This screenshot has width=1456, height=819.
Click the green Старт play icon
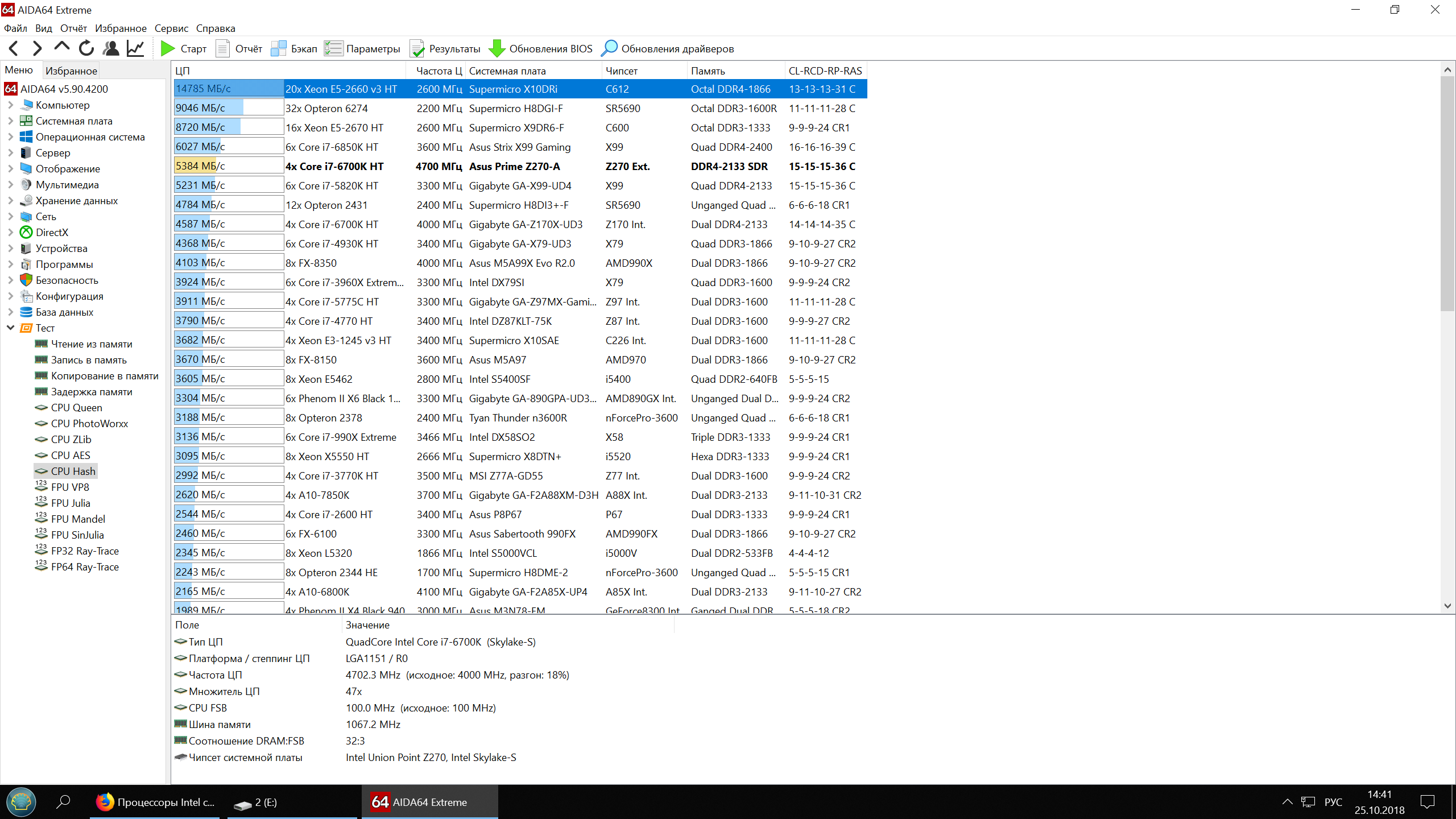pyautogui.click(x=168, y=49)
